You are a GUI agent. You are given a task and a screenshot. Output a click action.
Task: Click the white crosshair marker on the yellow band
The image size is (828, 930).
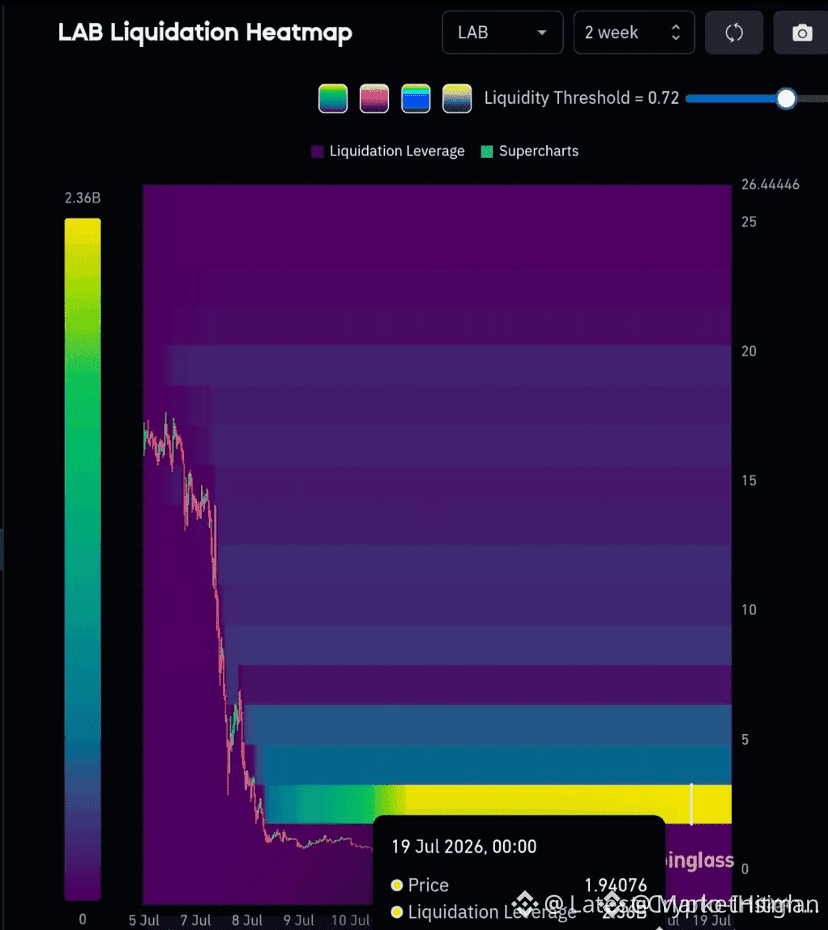point(692,804)
